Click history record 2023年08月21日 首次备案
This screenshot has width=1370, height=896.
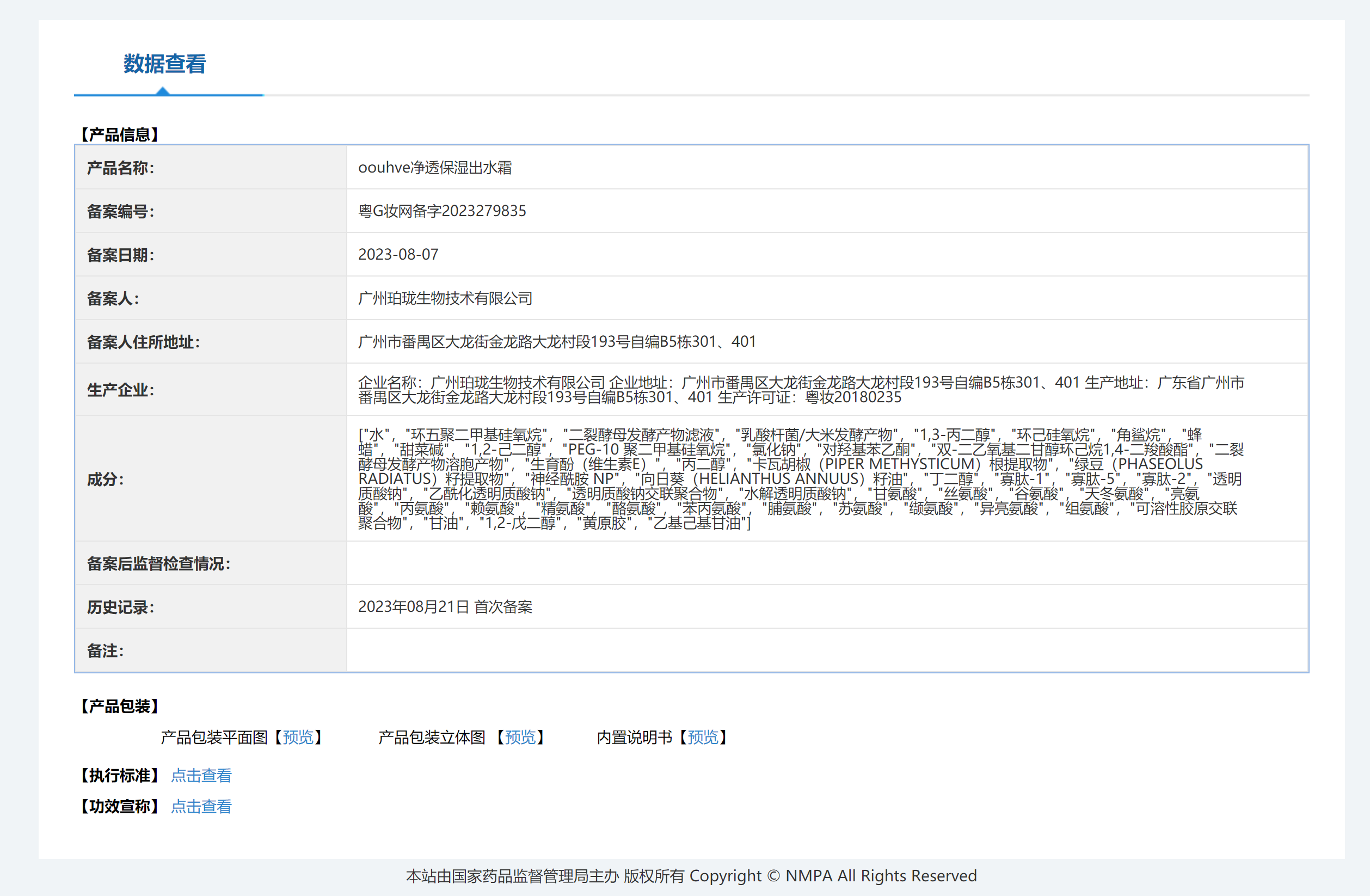444,606
